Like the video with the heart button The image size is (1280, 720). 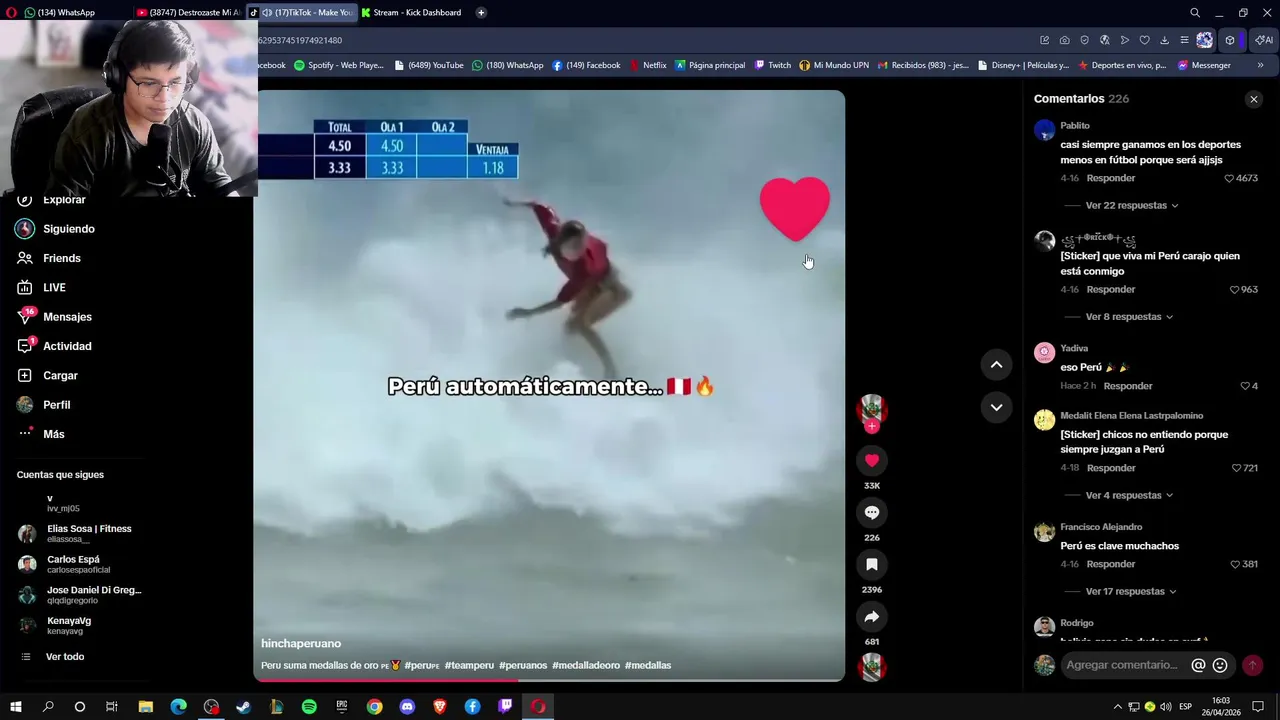(872, 460)
